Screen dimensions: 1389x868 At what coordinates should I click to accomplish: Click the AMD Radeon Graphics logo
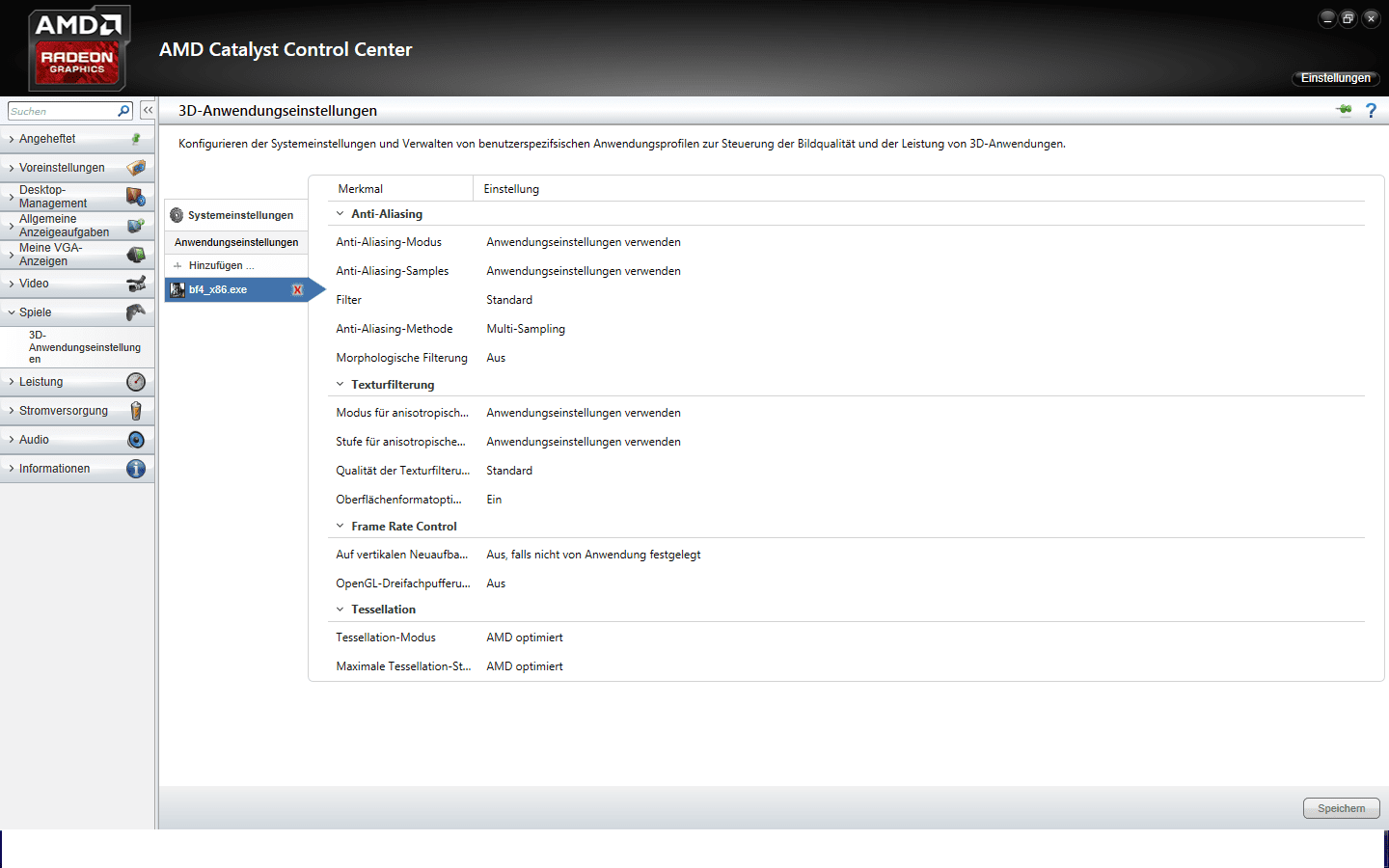(x=78, y=47)
